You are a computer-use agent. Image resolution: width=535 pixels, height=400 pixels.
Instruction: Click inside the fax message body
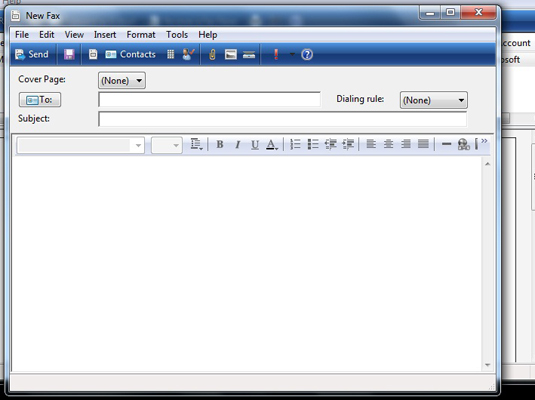pyautogui.click(x=247, y=263)
